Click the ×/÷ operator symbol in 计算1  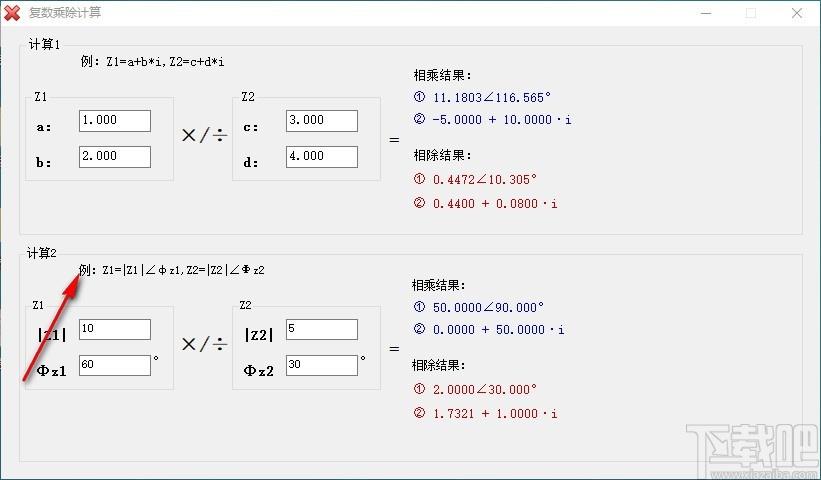point(204,136)
